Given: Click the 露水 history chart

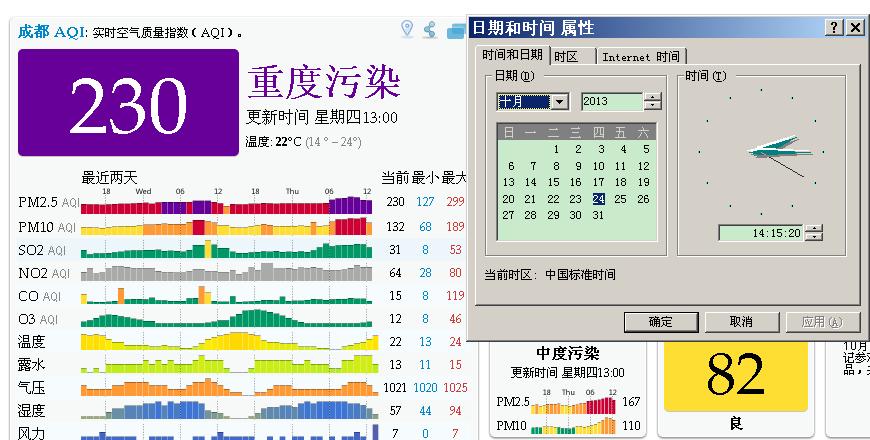Looking at the screenshot, I should (229, 364).
